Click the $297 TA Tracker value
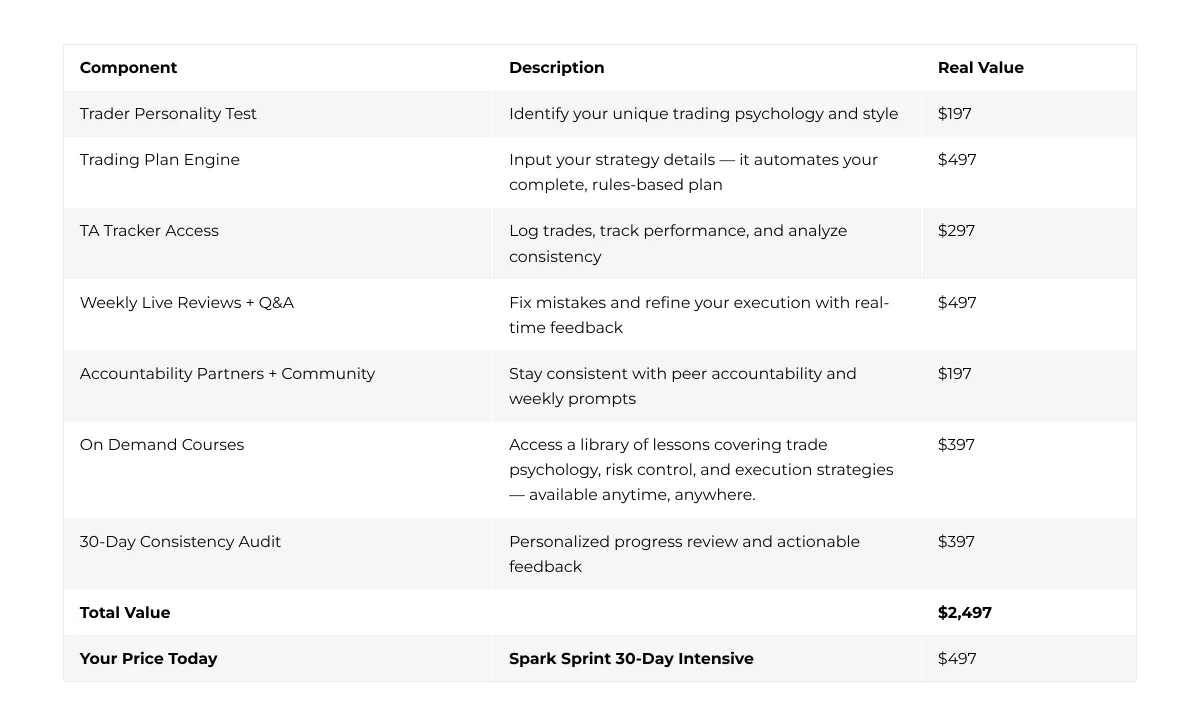Screen dimensions: 1200x726 click(956, 231)
